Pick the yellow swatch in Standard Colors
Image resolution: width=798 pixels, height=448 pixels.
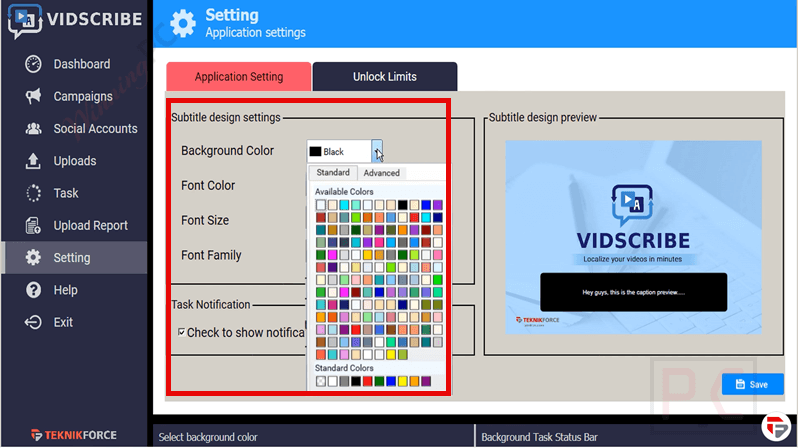tap(403, 381)
